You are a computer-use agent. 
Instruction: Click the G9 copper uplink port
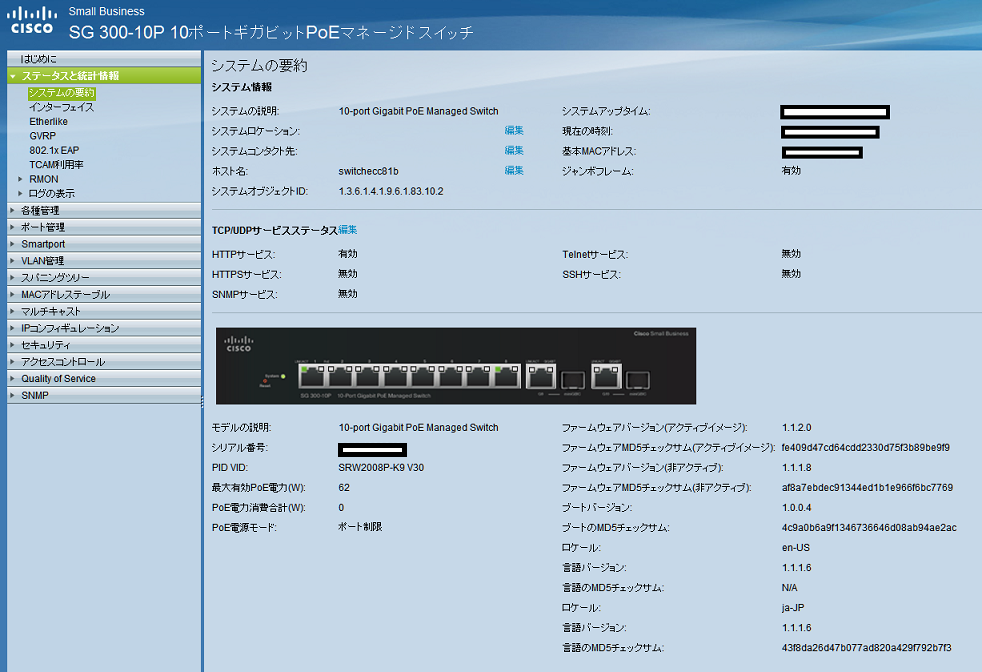(x=540, y=376)
